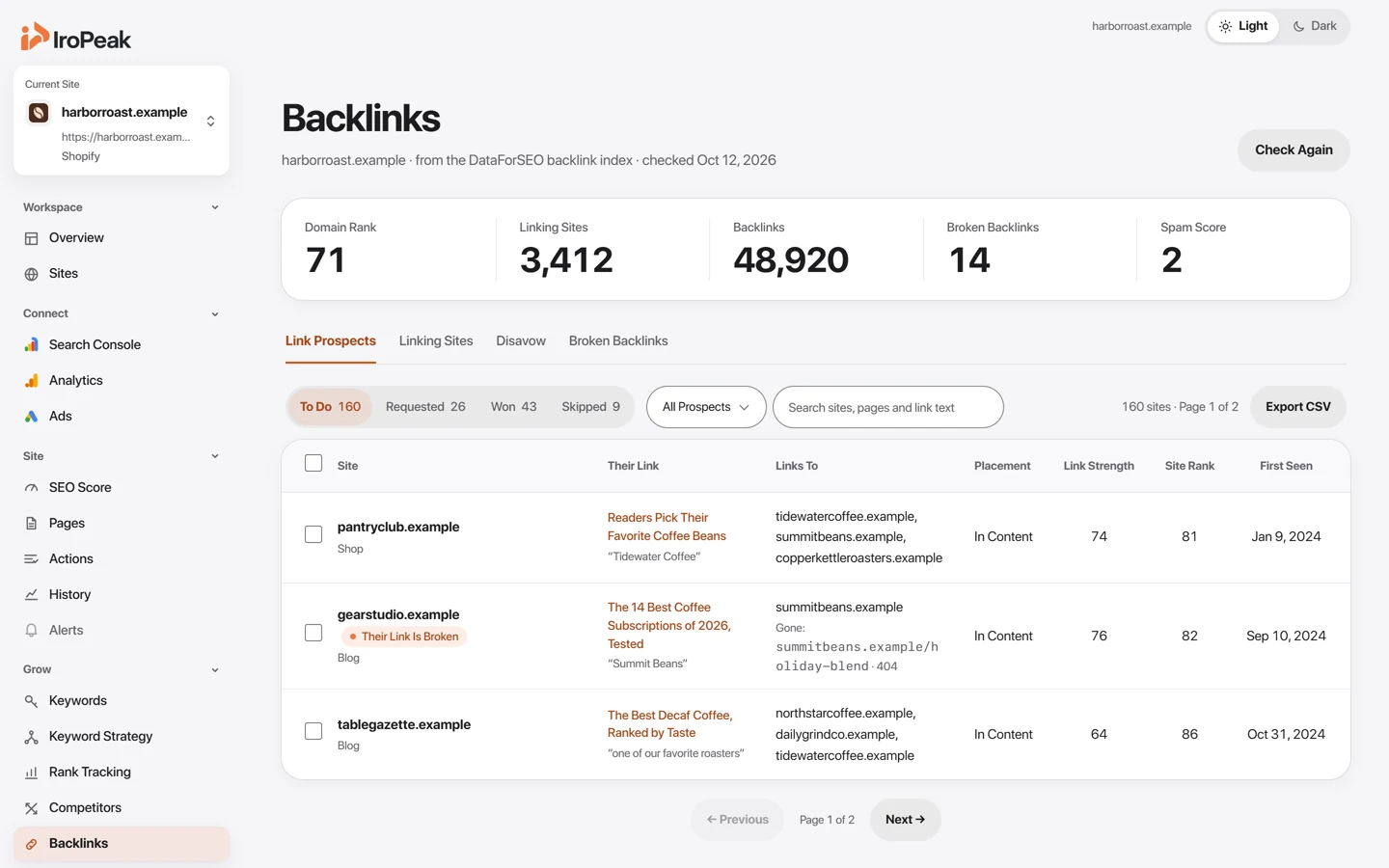The image size is (1389, 868).
Task: Click the SEO Score gauge icon
Action: pyautogui.click(x=31, y=488)
